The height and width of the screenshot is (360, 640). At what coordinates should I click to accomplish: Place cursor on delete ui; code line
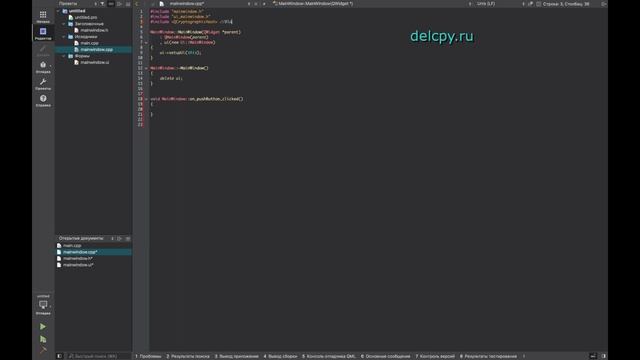tap(171, 78)
